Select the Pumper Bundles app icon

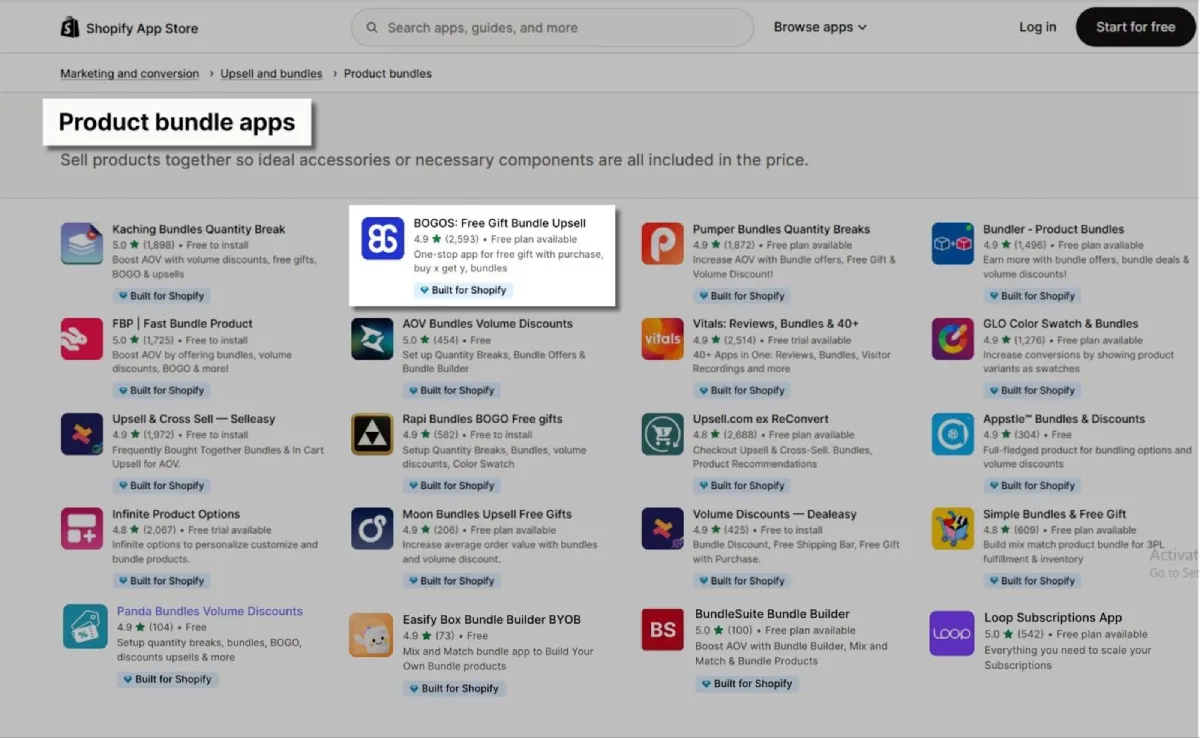point(662,244)
